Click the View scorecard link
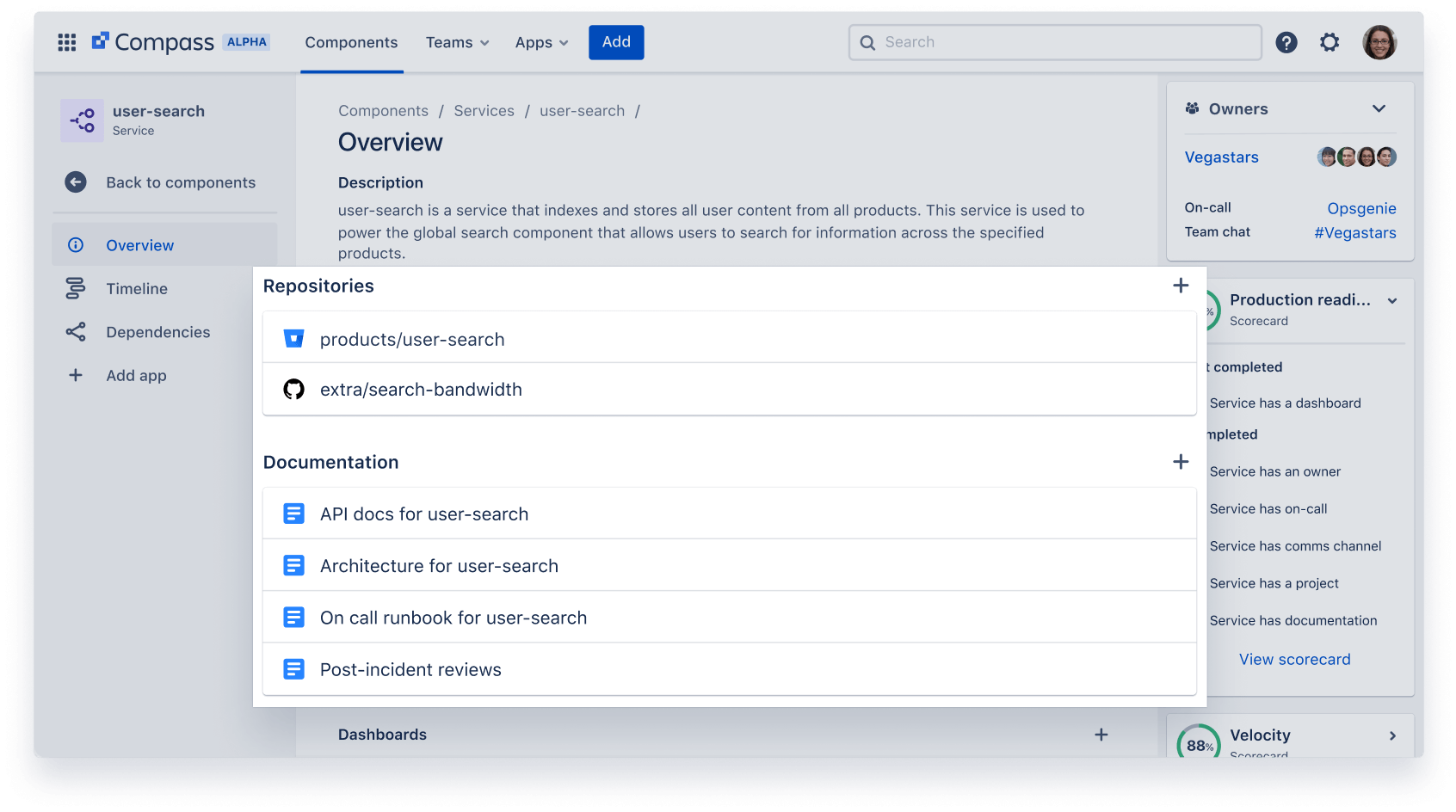This screenshot has height=812, width=1456. coord(1294,659)
